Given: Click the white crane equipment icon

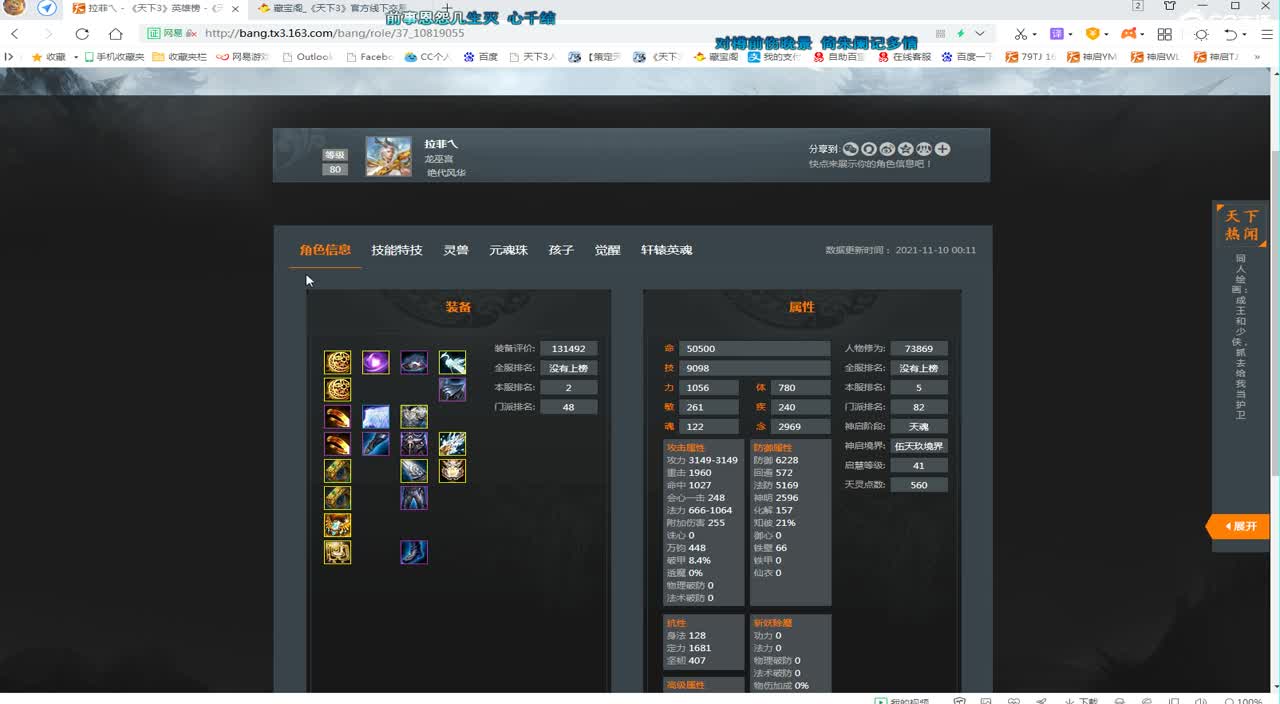Looking at the screenshot, I should point(452,362).
